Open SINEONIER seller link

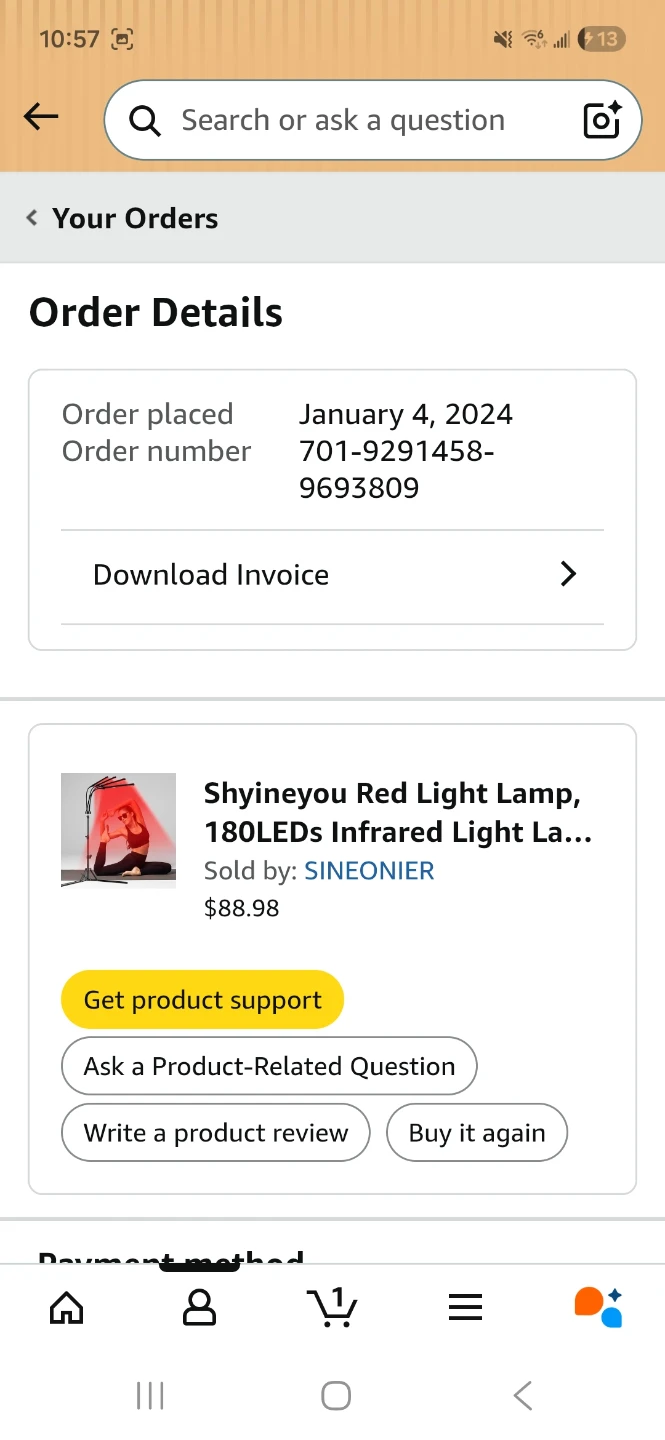[x=369, y=871]
